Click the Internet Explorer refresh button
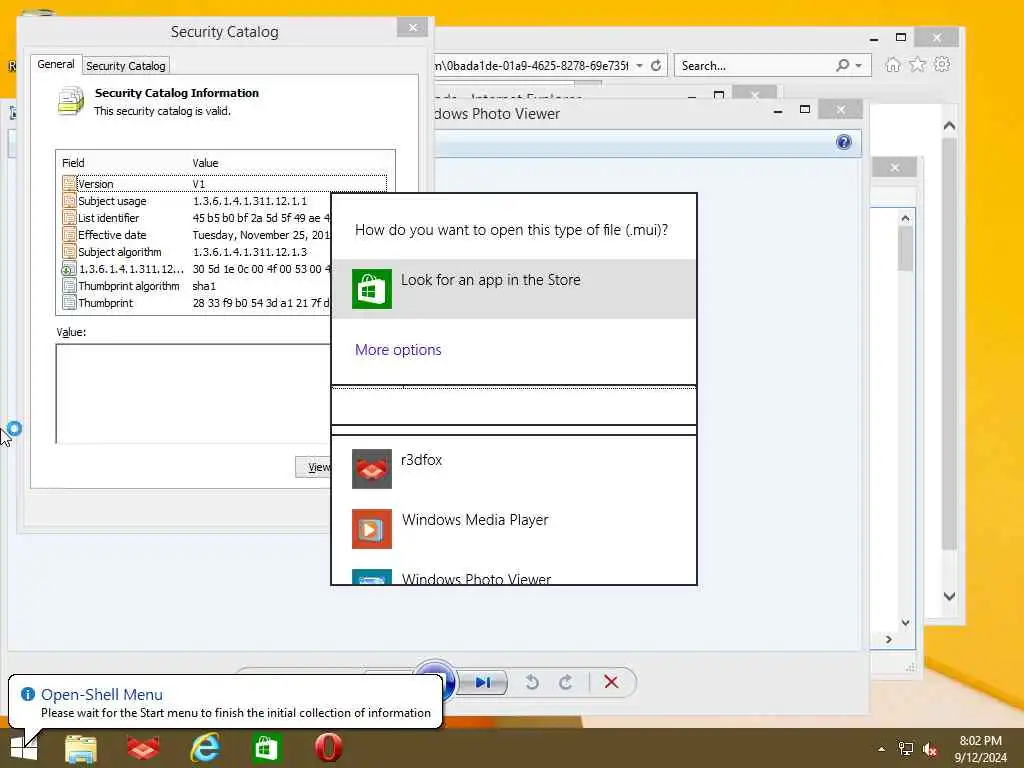The image size is (1024, 768). 656,65
